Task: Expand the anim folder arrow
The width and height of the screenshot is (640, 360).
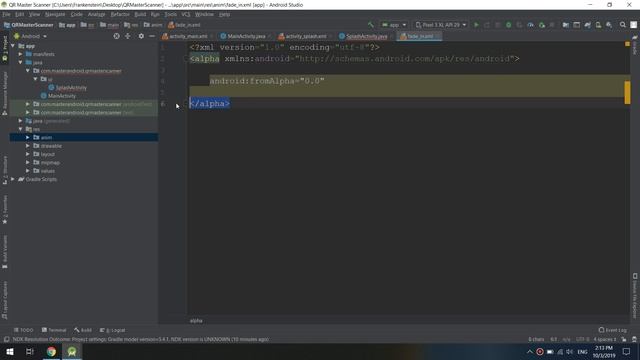Action: pos(28,138)
